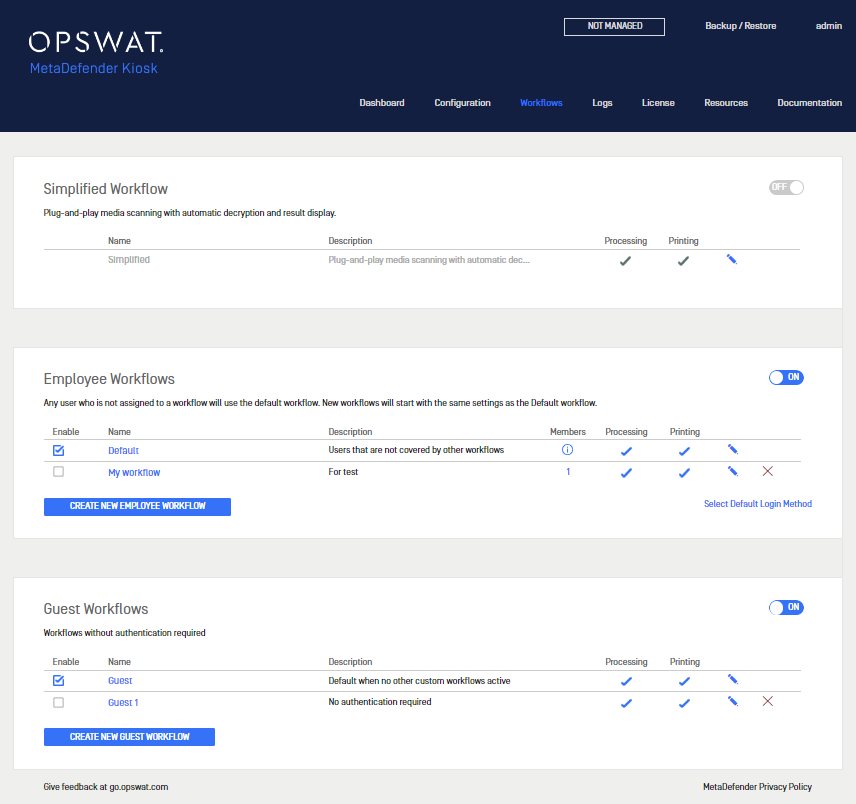This screenshot has width=856, height=804.
Task: Click Processing checkmark for Simplified workflow
Action: pos(626,261)
